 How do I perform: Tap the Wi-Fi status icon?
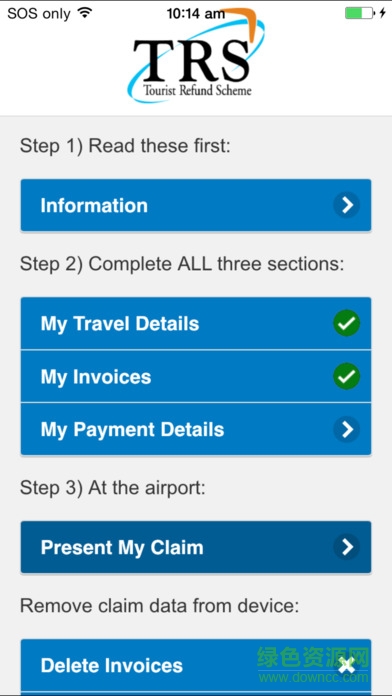[x=83, y=13]
